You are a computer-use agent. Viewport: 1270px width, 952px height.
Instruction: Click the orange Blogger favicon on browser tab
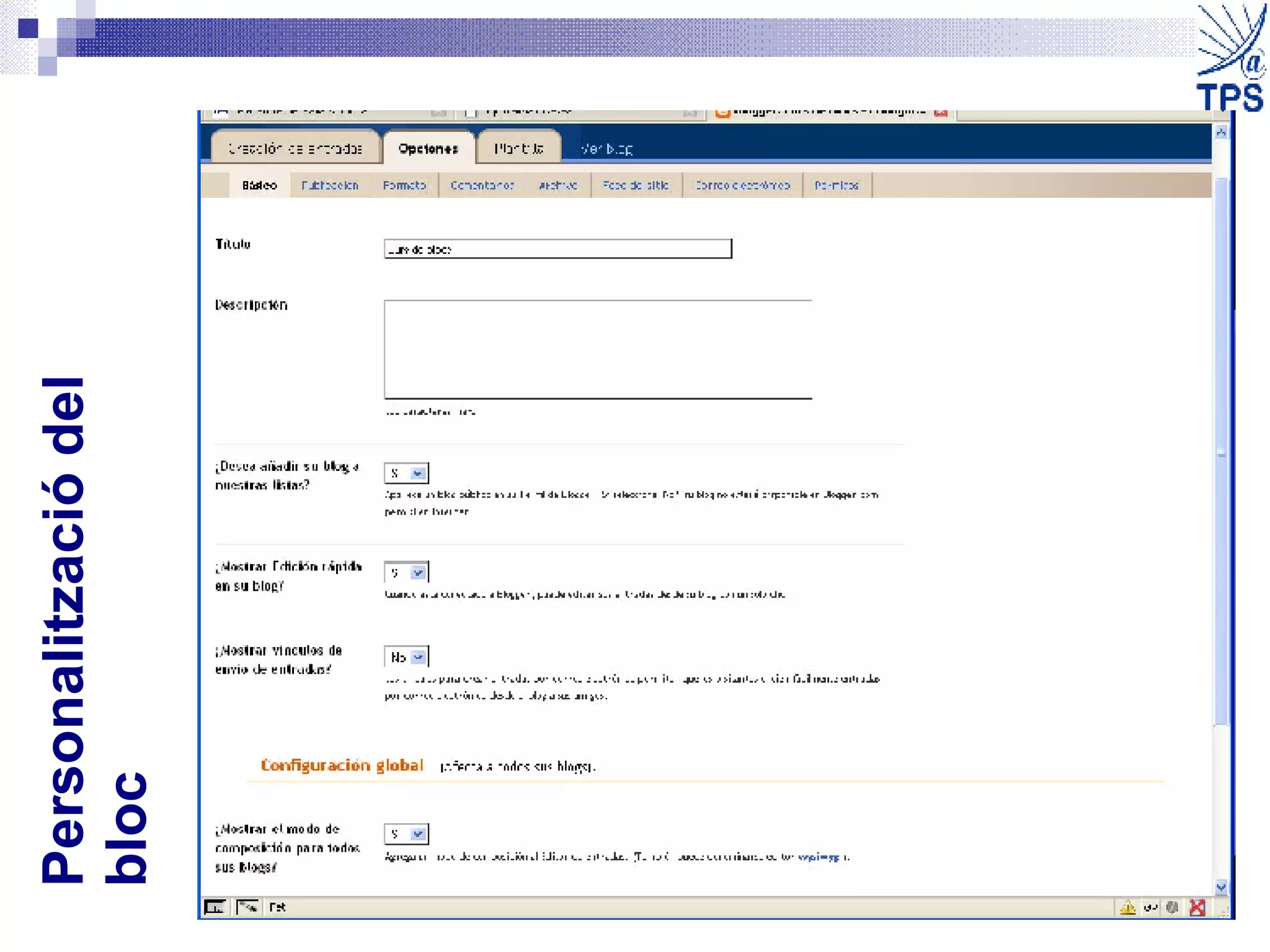pyautogui.click(x=722, y=113)
